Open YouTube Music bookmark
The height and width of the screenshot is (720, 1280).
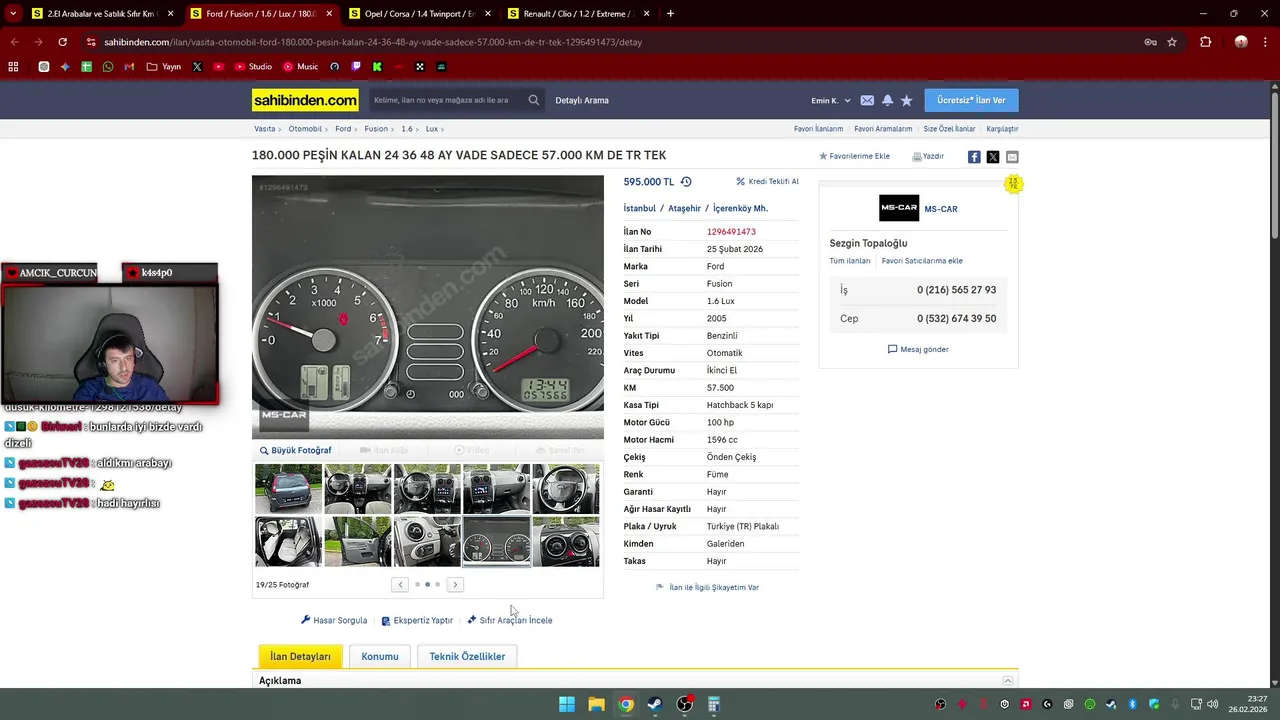[x=300, y=67]
